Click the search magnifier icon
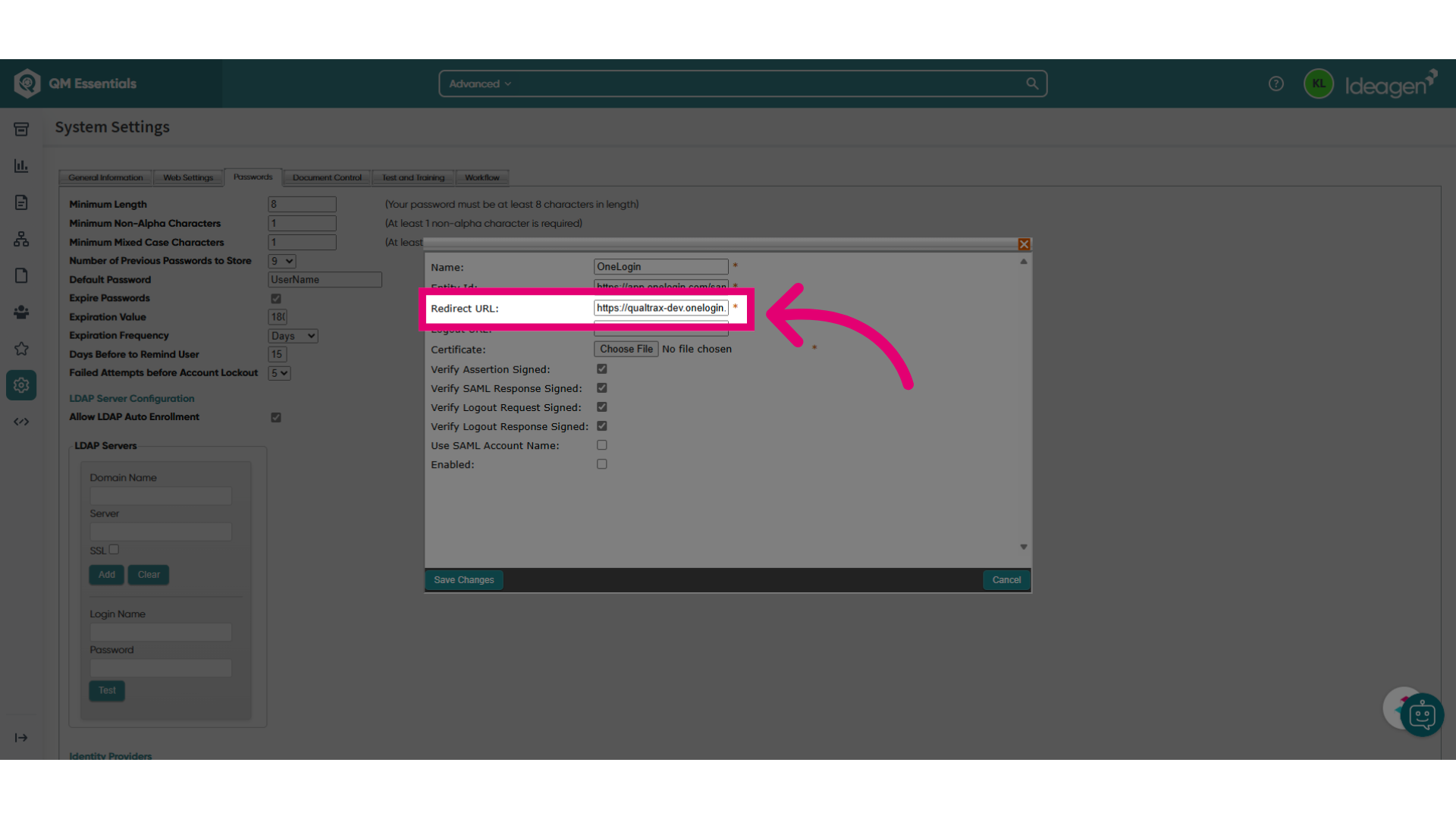The image size is (1456, 819). 1032,83
